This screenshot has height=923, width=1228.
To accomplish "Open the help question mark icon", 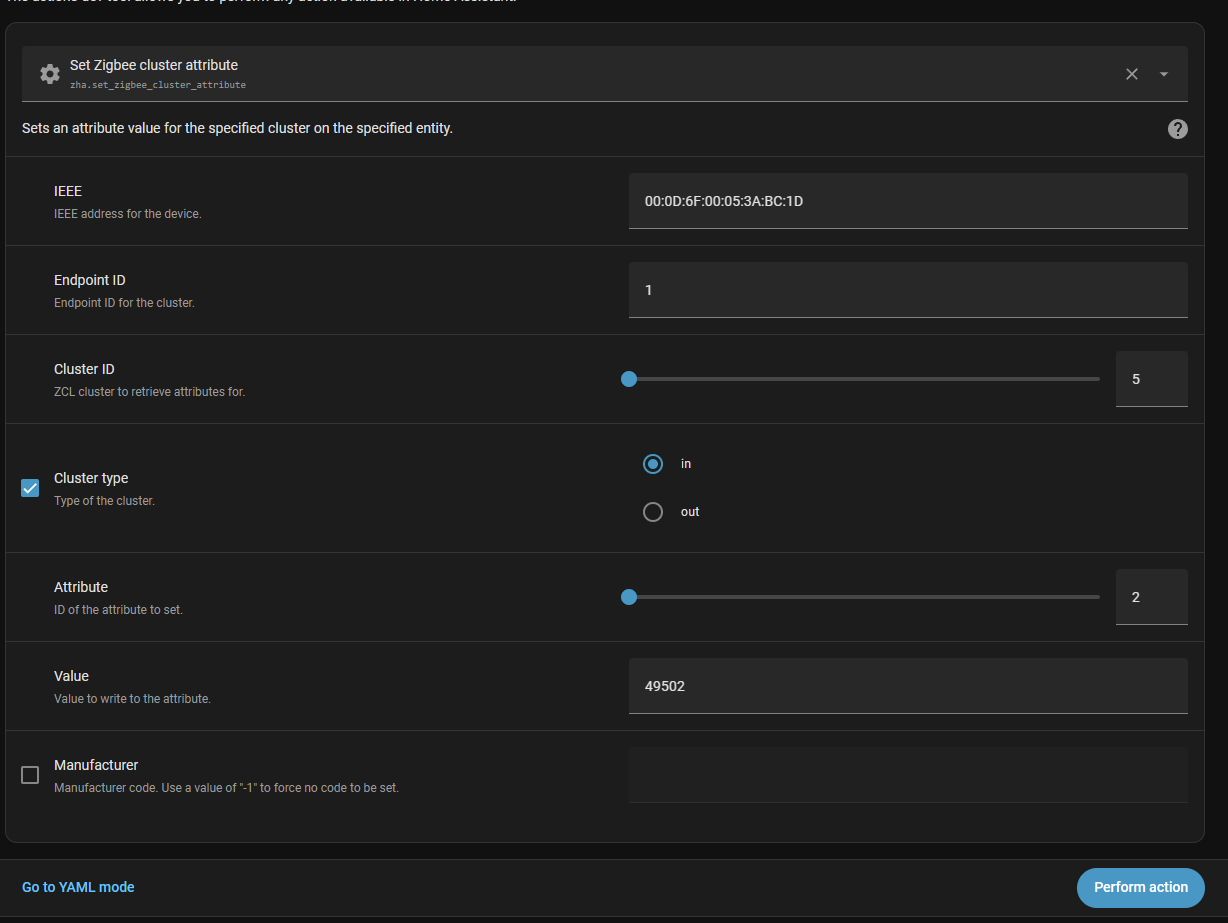I will point(1177,129).
